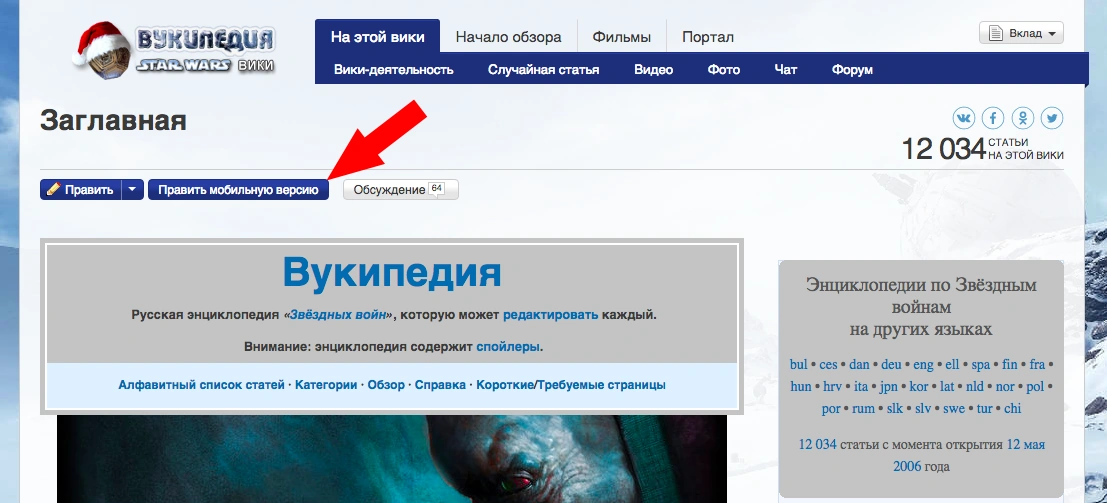Click the 12 034 articles count link in sidebar
The width and height of the screenshot is (1107, 503).
pos(818,444)
